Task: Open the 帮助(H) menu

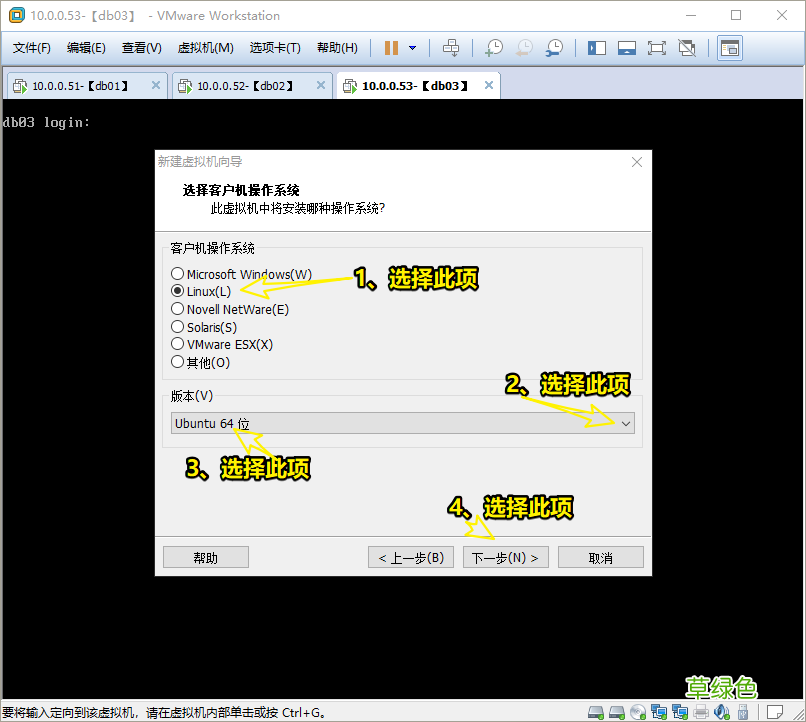Action: 337,48
